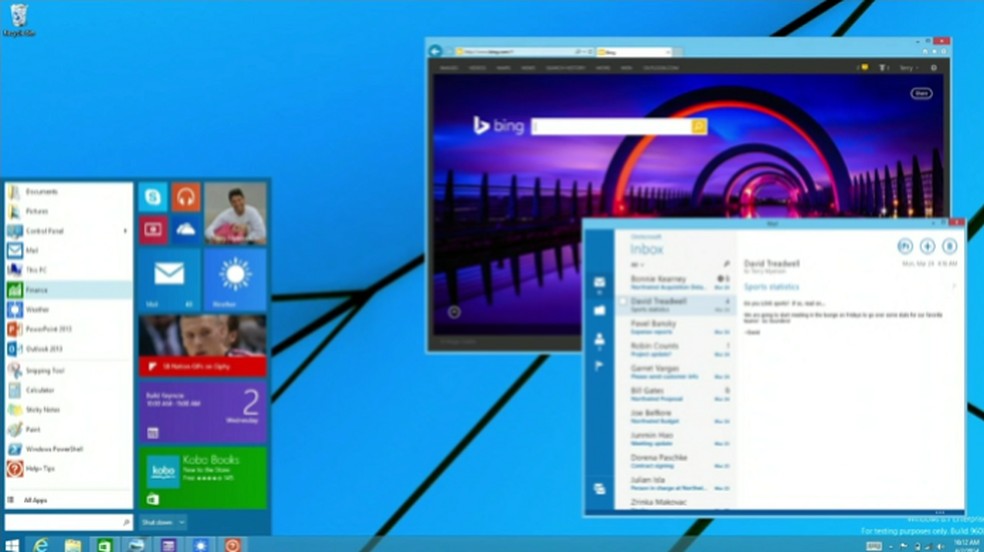Screen dimensions: 984x552
Task: Open MAPS link in Bing navigation
Action: click(x=503, y=68)
